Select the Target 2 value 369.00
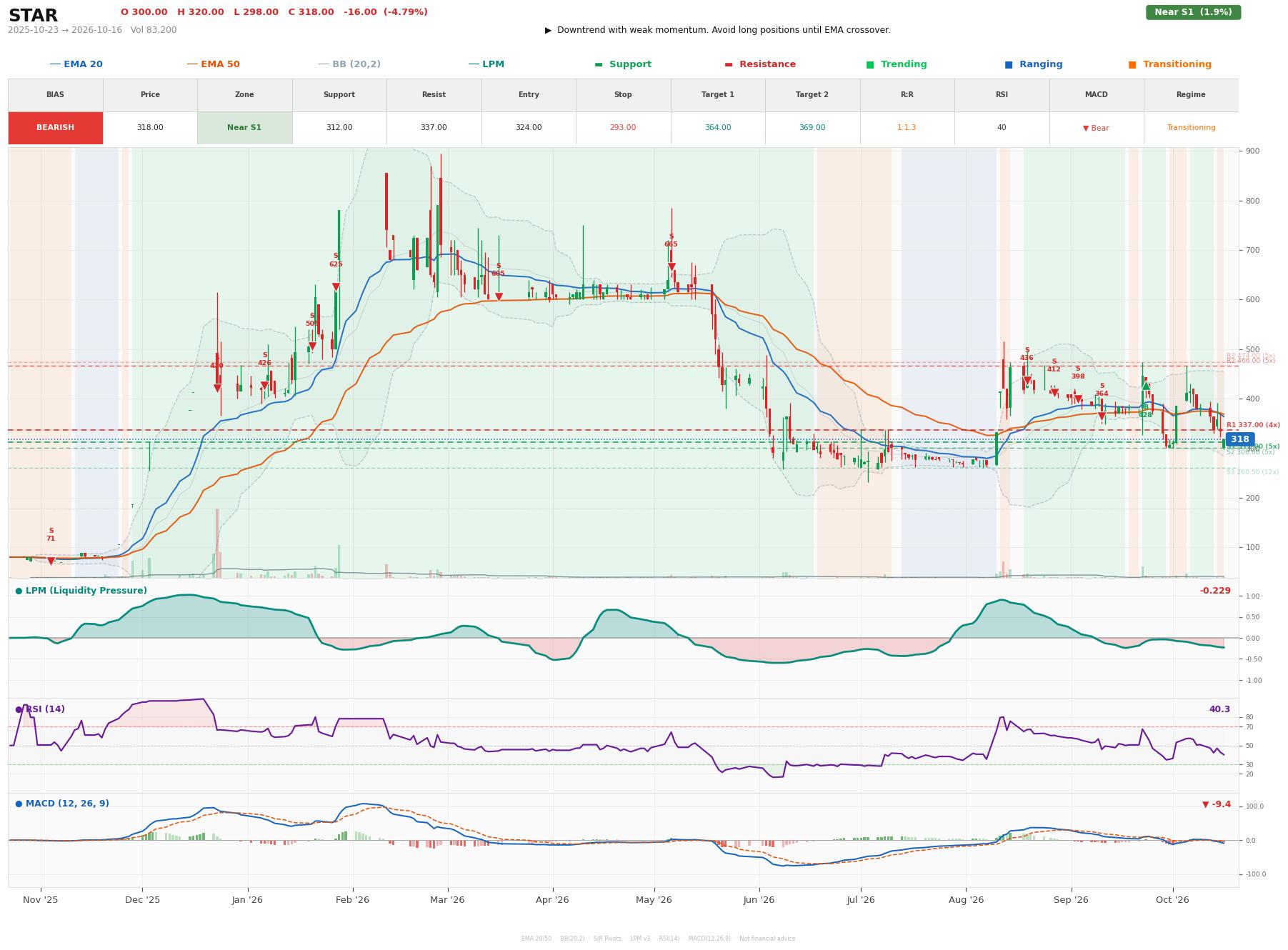Viewport: 1288px width, 950px height. click(x=812, y=128)
